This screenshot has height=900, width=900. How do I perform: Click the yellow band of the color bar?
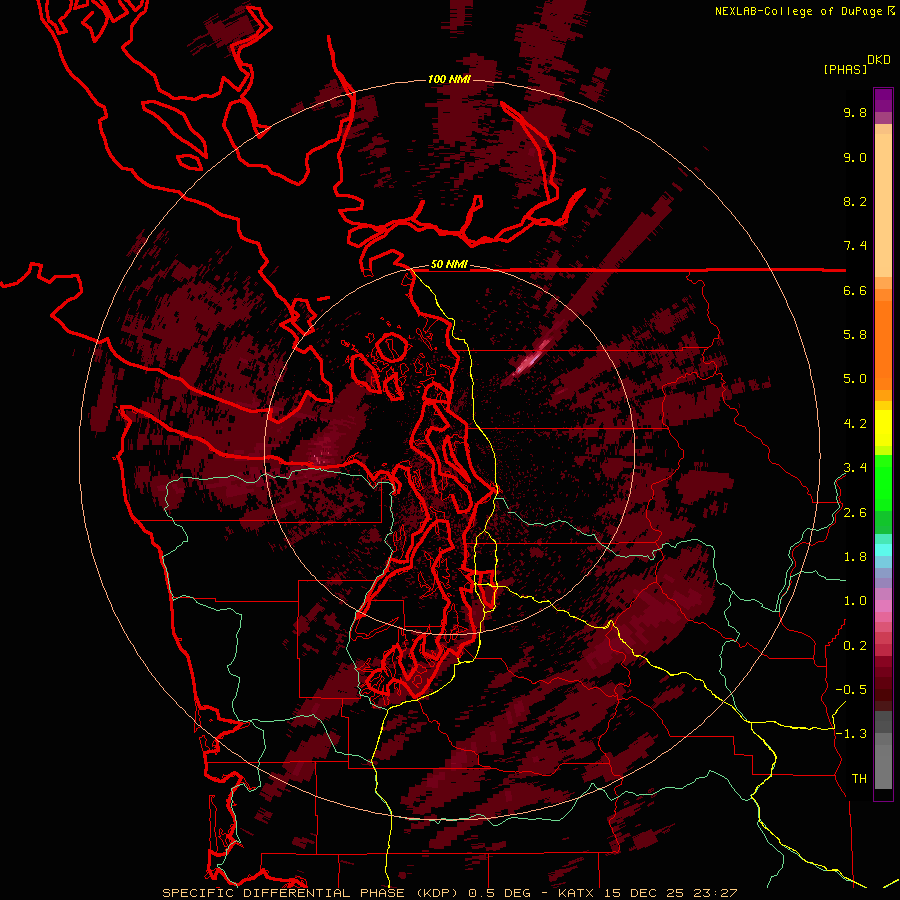[883, 428]
